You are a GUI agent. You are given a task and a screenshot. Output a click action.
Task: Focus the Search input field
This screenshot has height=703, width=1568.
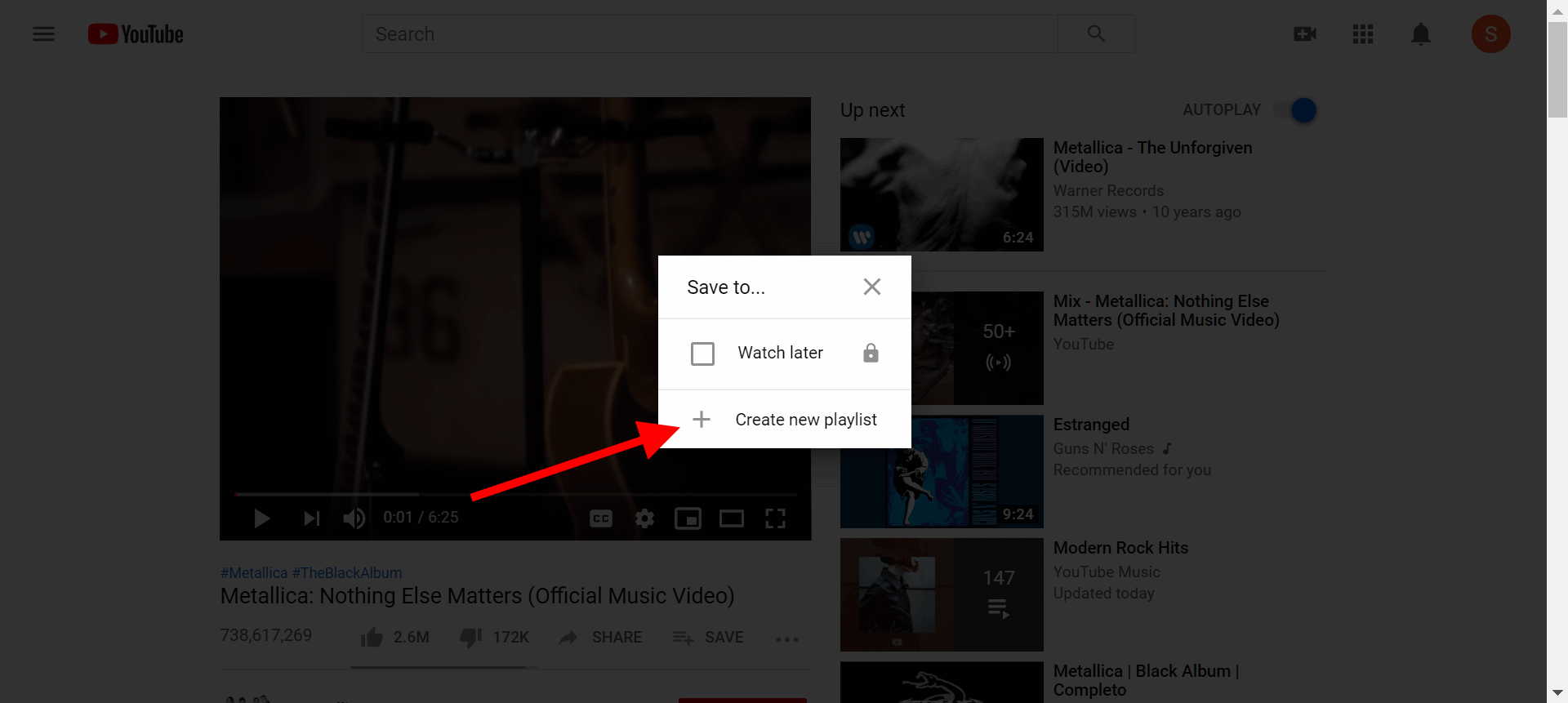coord(710,34)
